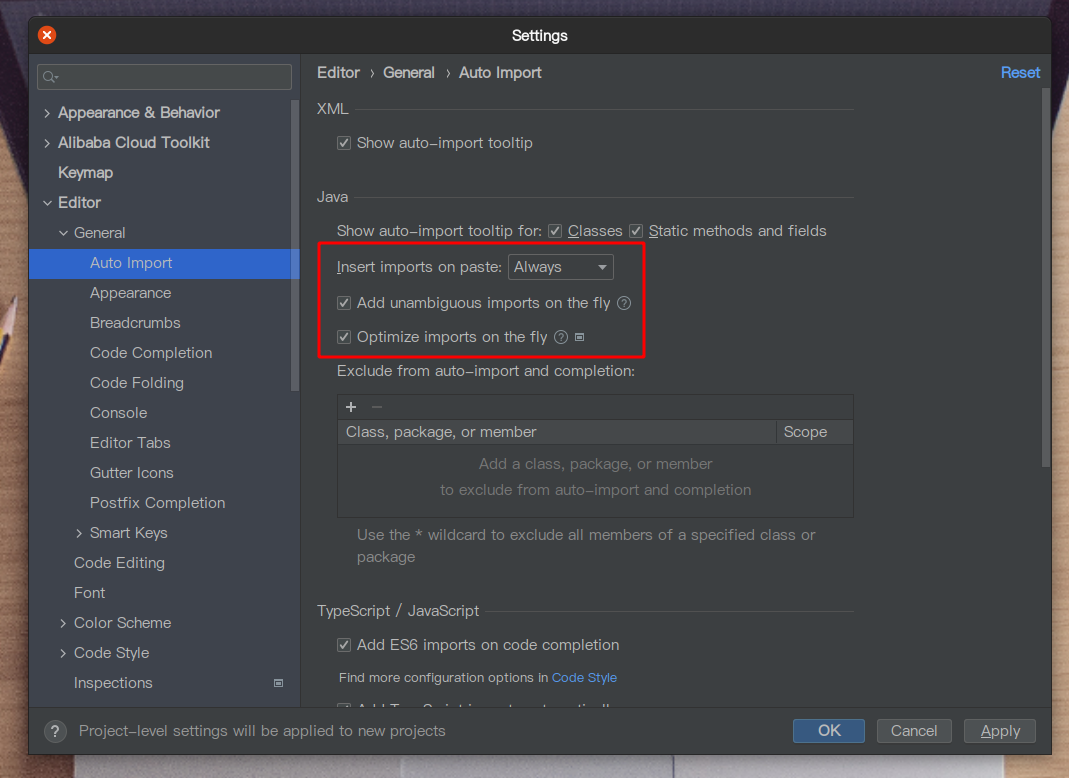The image size is (1069, 778).
Task: Uncheck Optimize imports on the fly
Action: point(344,338)
